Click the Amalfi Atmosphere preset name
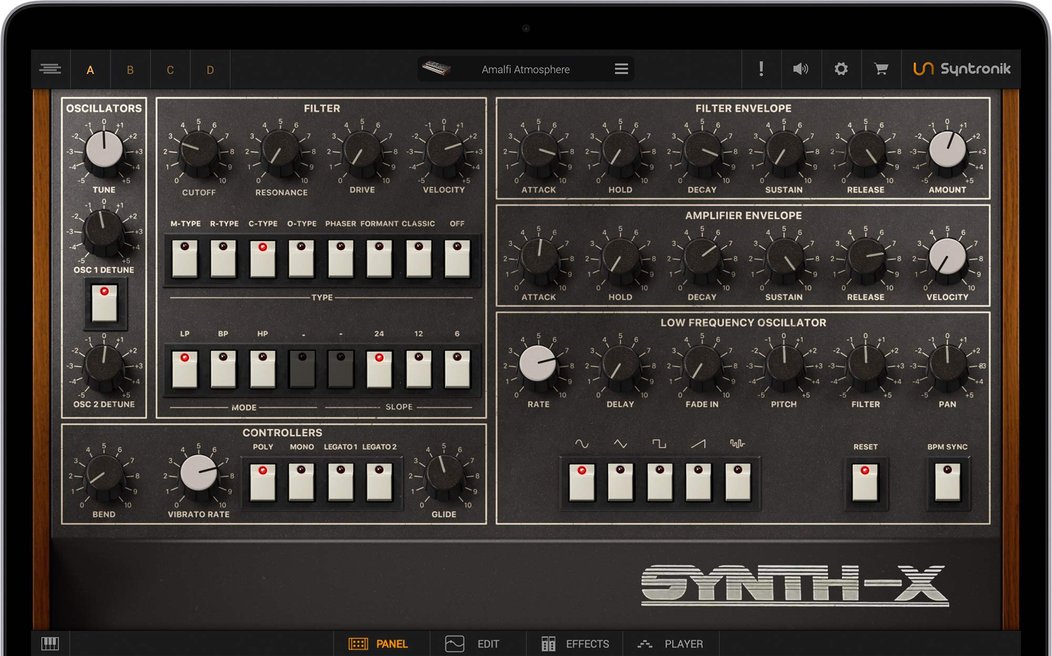 click(x=525, y=70)
